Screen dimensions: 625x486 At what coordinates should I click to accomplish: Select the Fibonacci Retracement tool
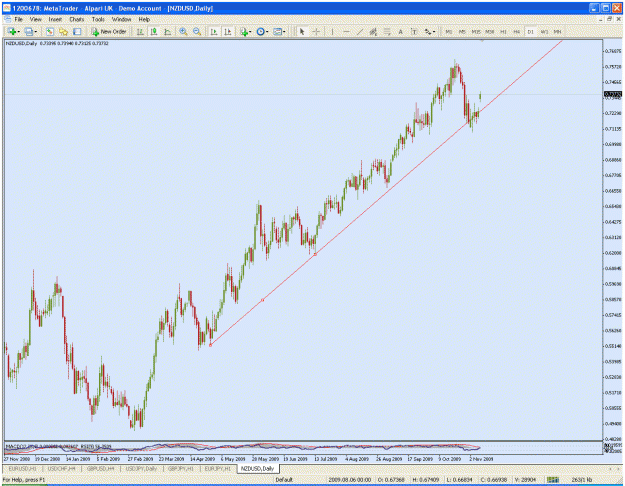(x=387, y=31)
